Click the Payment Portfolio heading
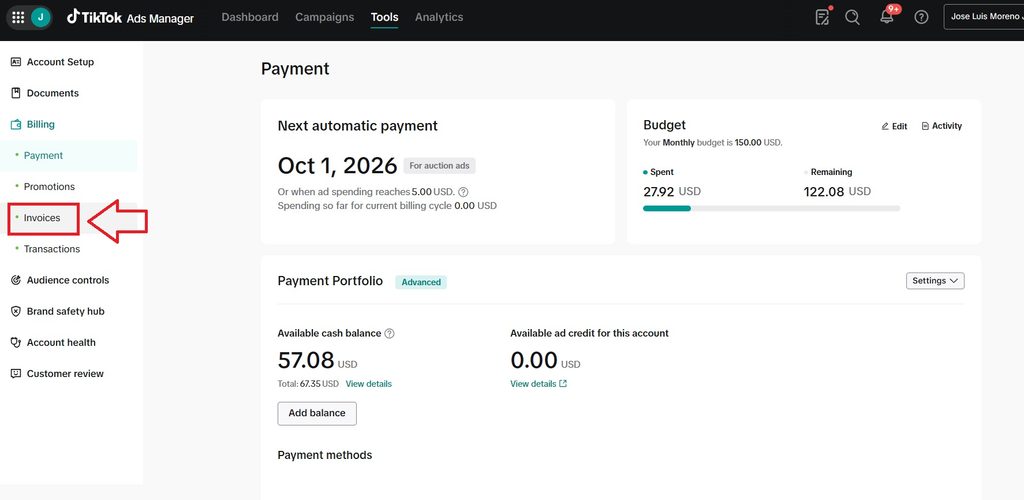The width and height of the screenshot is (1024, 500). tap(330, 281)
